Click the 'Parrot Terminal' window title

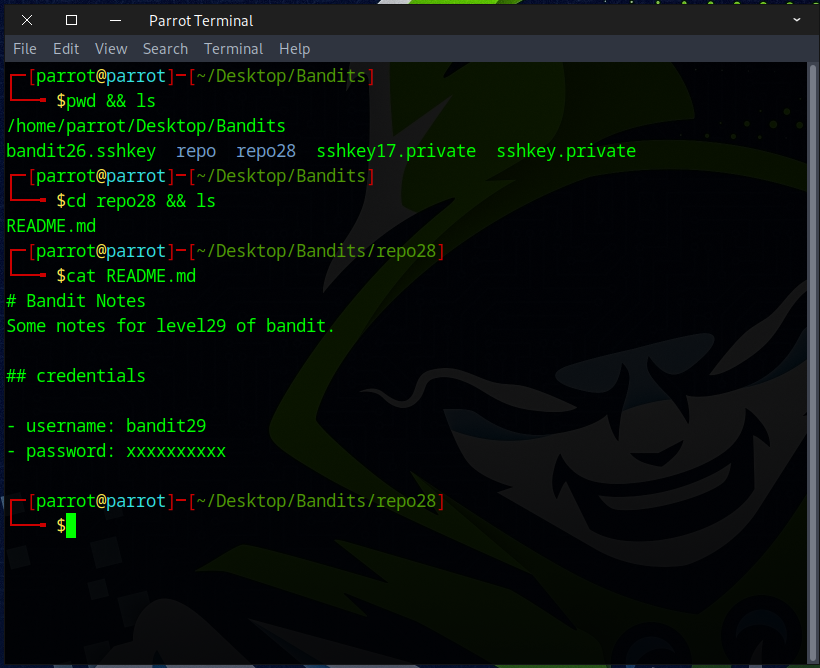[201, 20]
